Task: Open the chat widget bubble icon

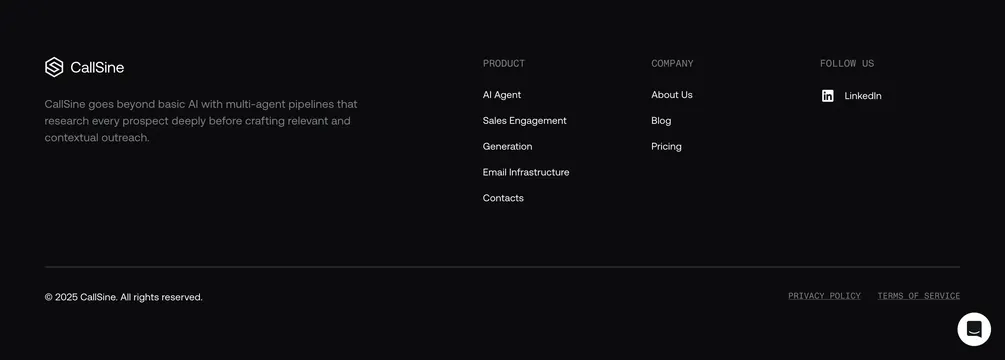Action: [x=974, y=329]
